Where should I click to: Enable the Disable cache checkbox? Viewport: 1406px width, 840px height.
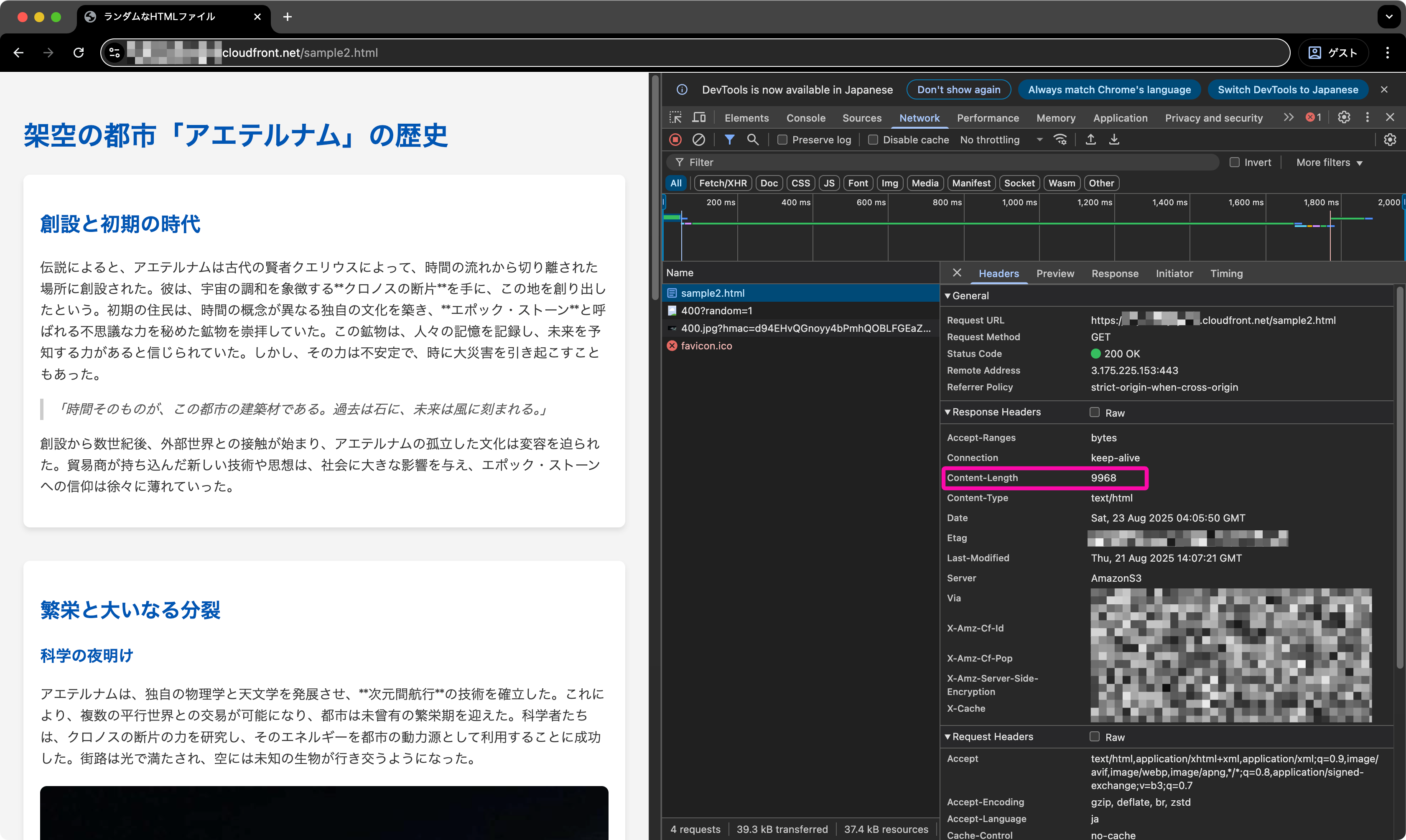[x=874, y=139]
